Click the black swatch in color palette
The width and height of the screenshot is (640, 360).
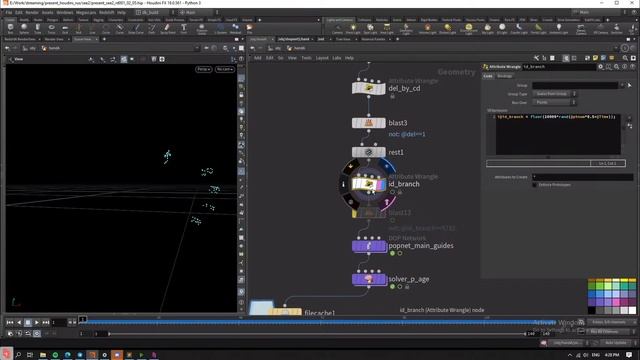pyautogui.click(x=591, y=311)
